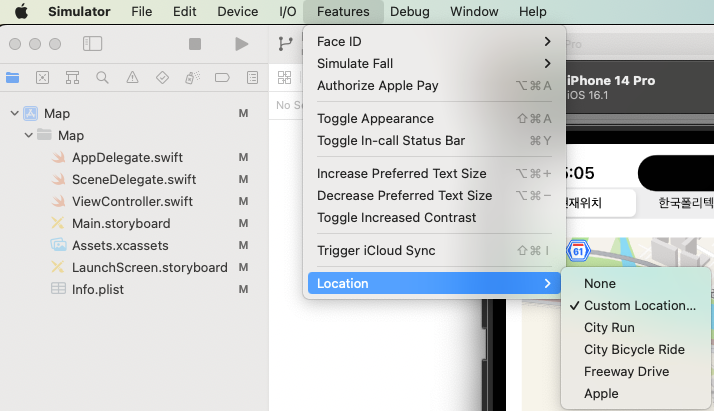Select the Breakpoint navigator icon

coord(223,77)
